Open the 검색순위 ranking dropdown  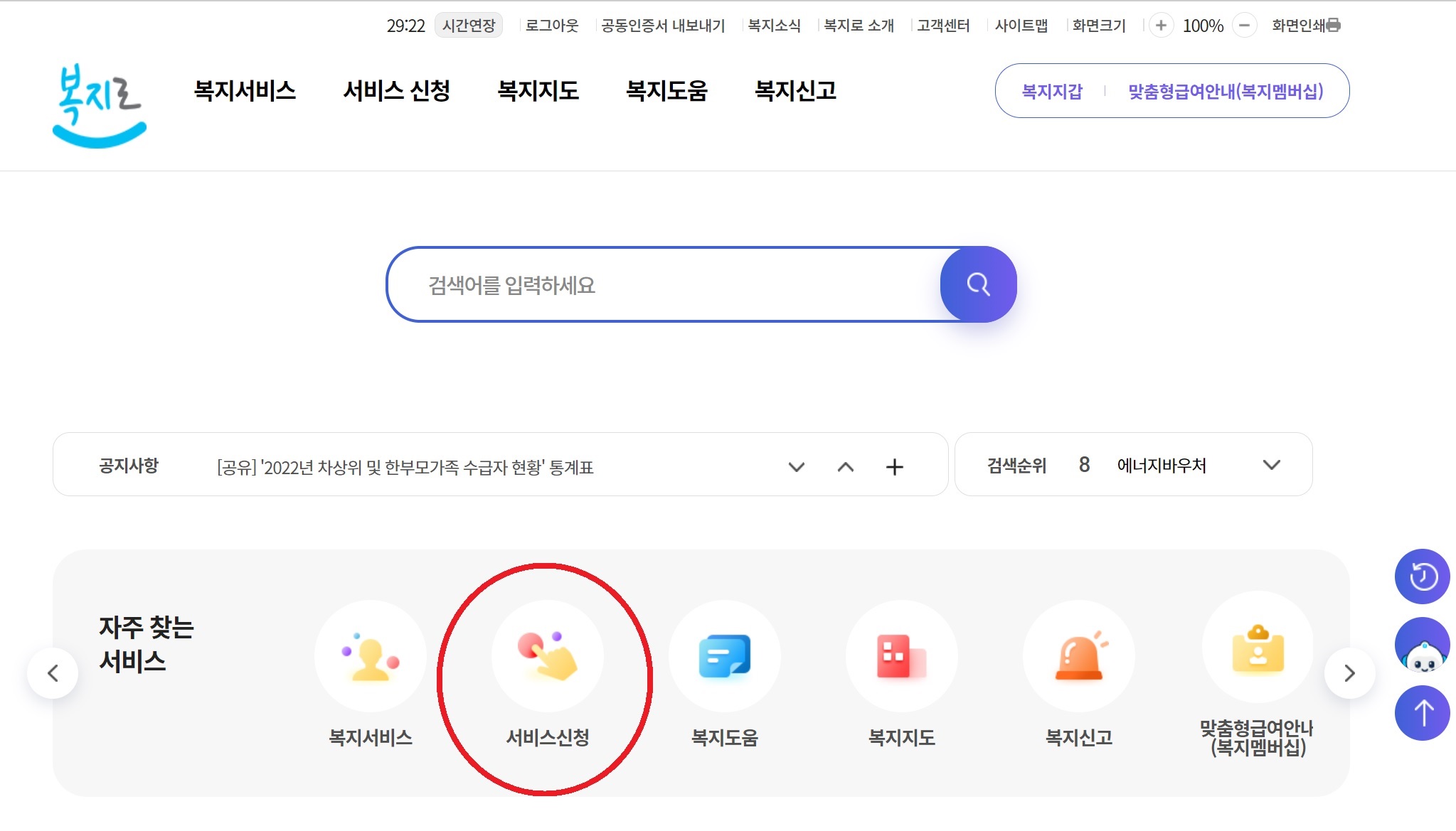(x=1272, y=465)
